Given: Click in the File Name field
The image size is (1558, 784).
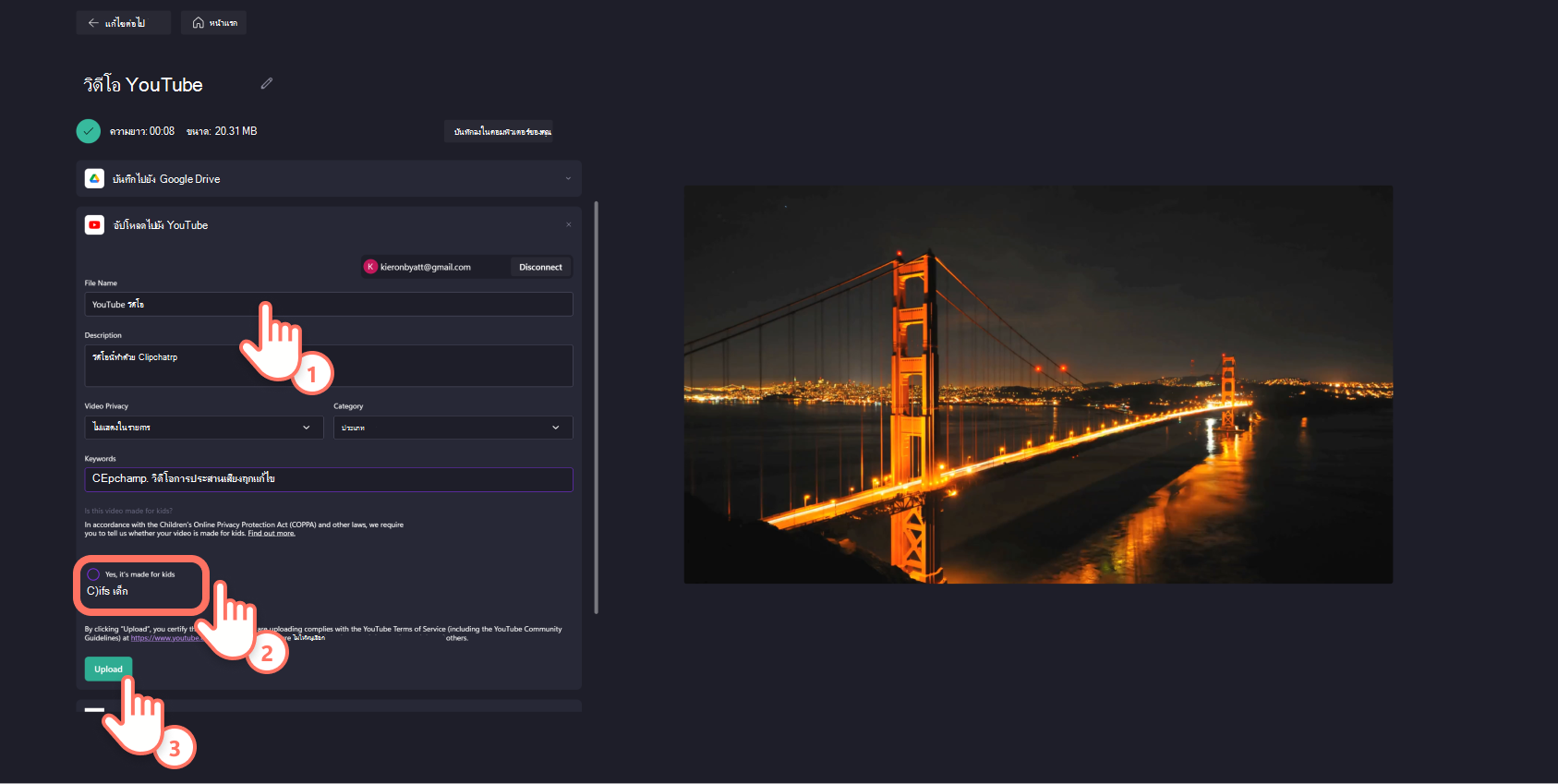Looking at the screenshot, I should (x=329, y=304).
